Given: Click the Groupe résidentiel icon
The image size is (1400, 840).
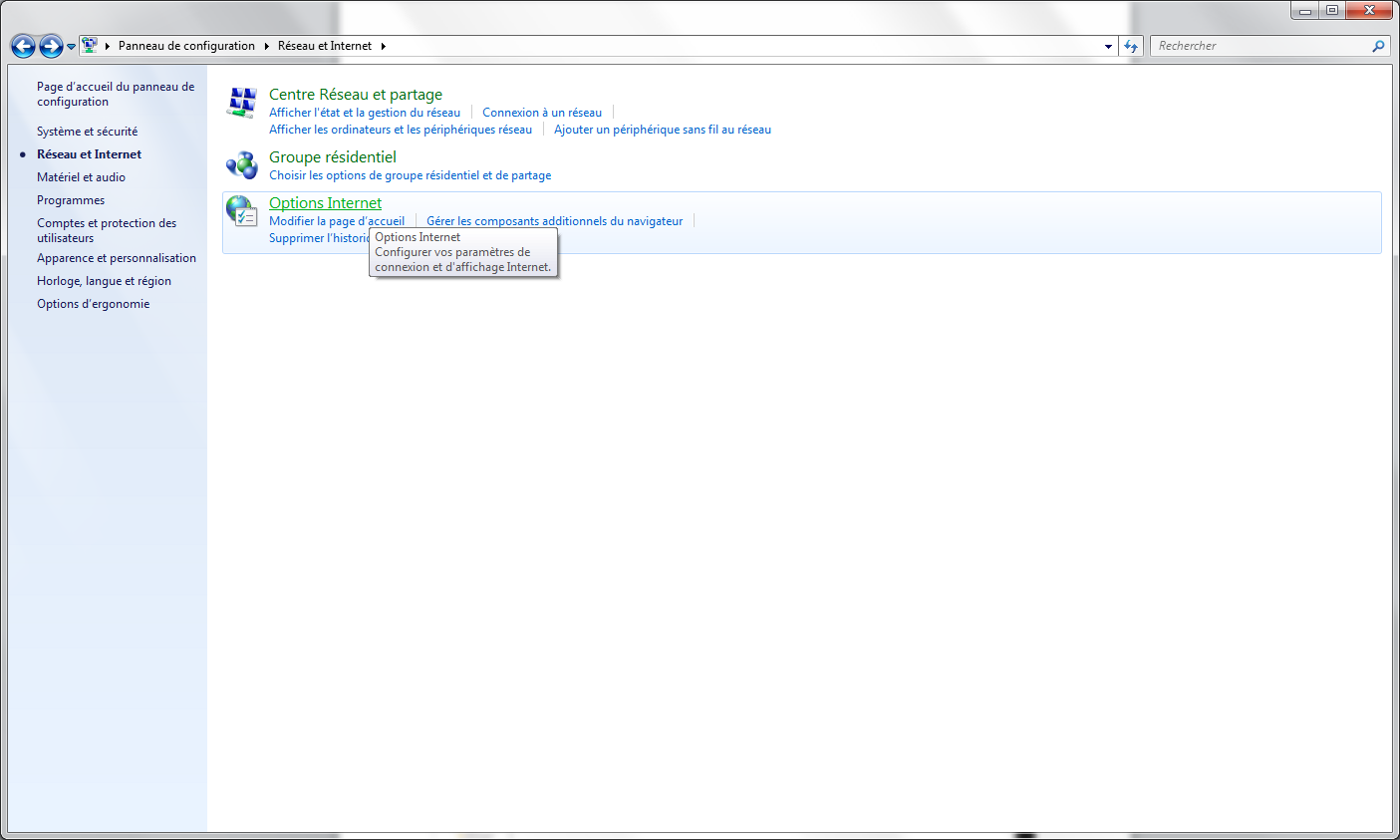Looking at the screenshot, I should [x=242, y=164].
